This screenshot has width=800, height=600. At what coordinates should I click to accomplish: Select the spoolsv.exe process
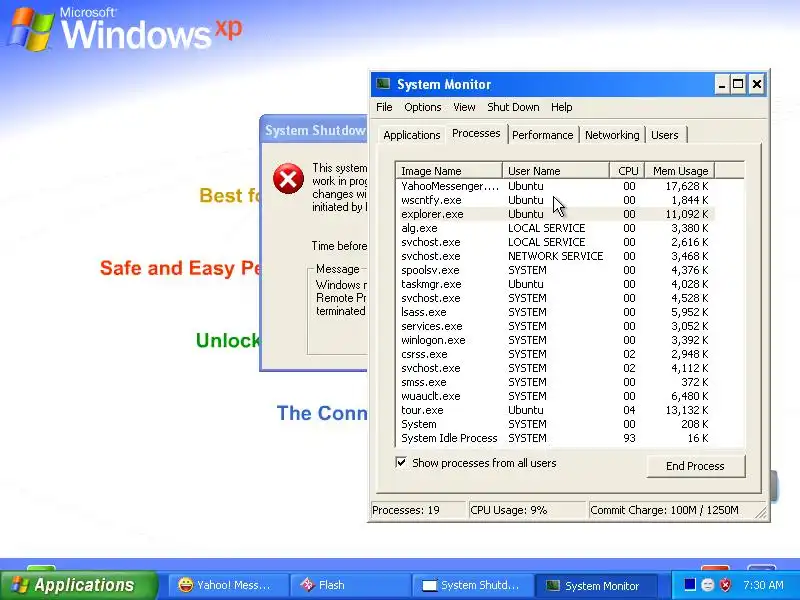point(555,270)
